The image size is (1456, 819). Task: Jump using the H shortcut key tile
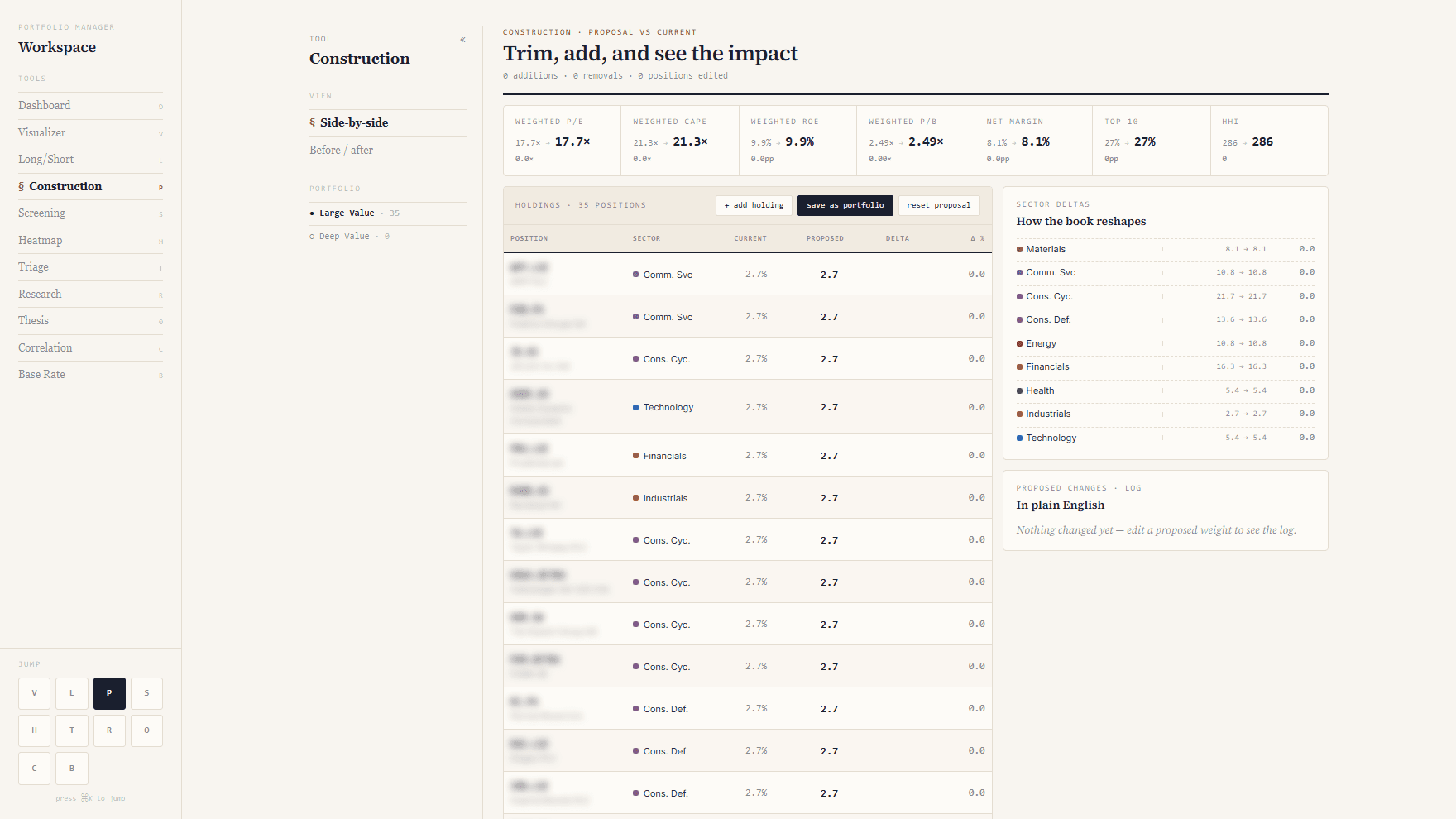point(34,730)
